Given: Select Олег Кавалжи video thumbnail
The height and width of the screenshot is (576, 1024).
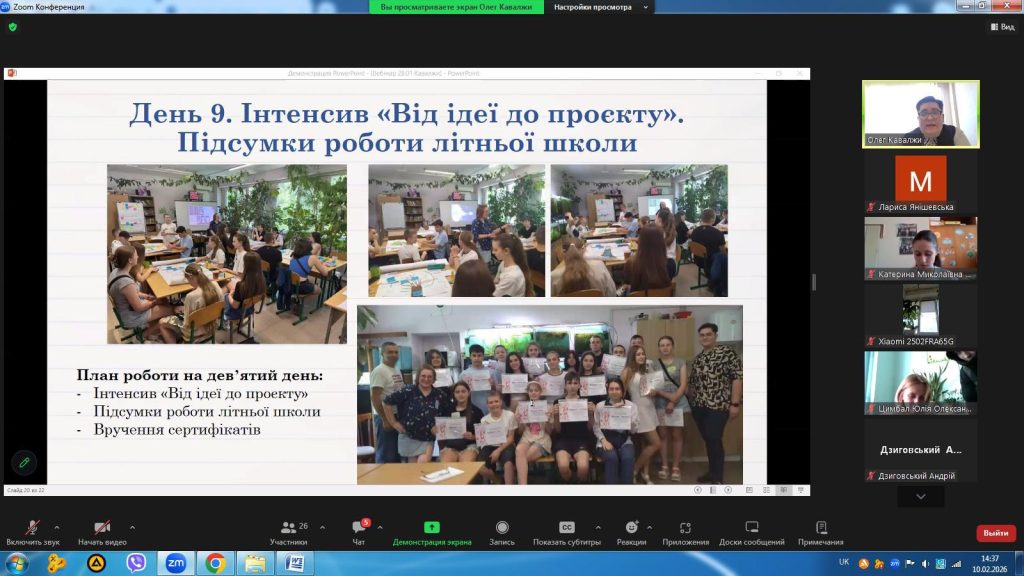Looking at the screenshot, I should click(920, 114).
